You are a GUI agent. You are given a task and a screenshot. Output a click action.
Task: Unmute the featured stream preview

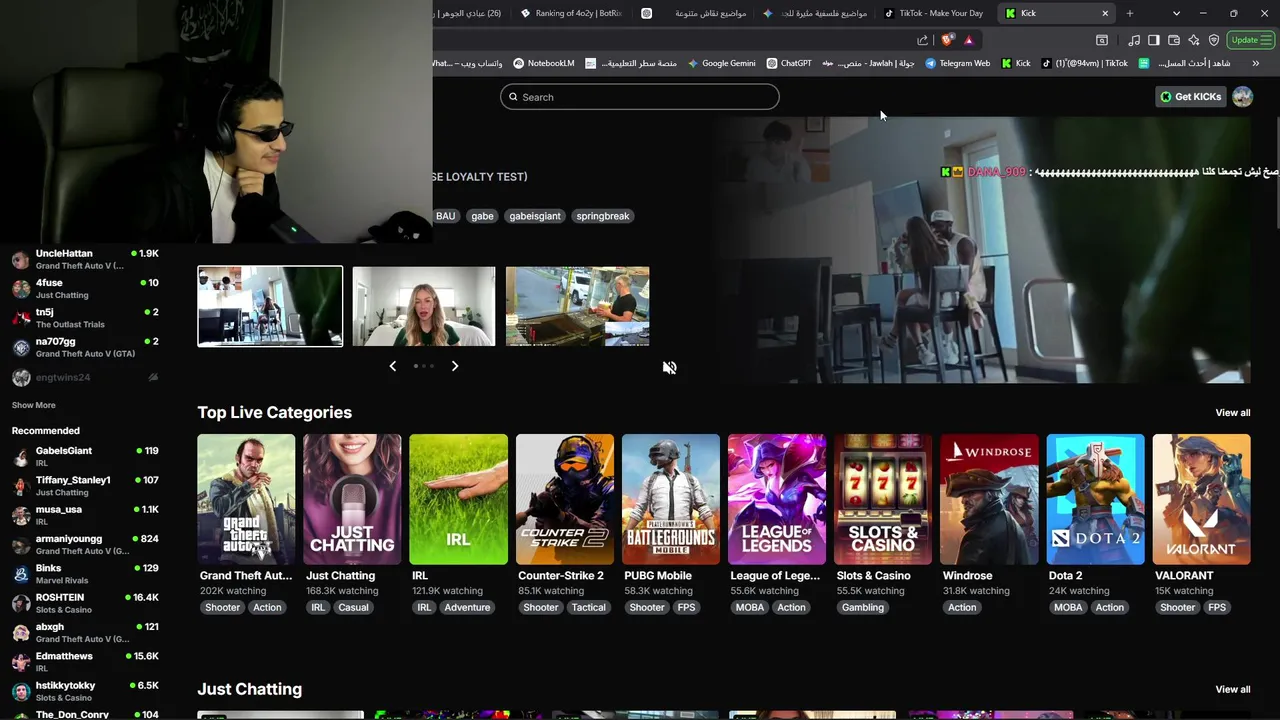(669, 367)
